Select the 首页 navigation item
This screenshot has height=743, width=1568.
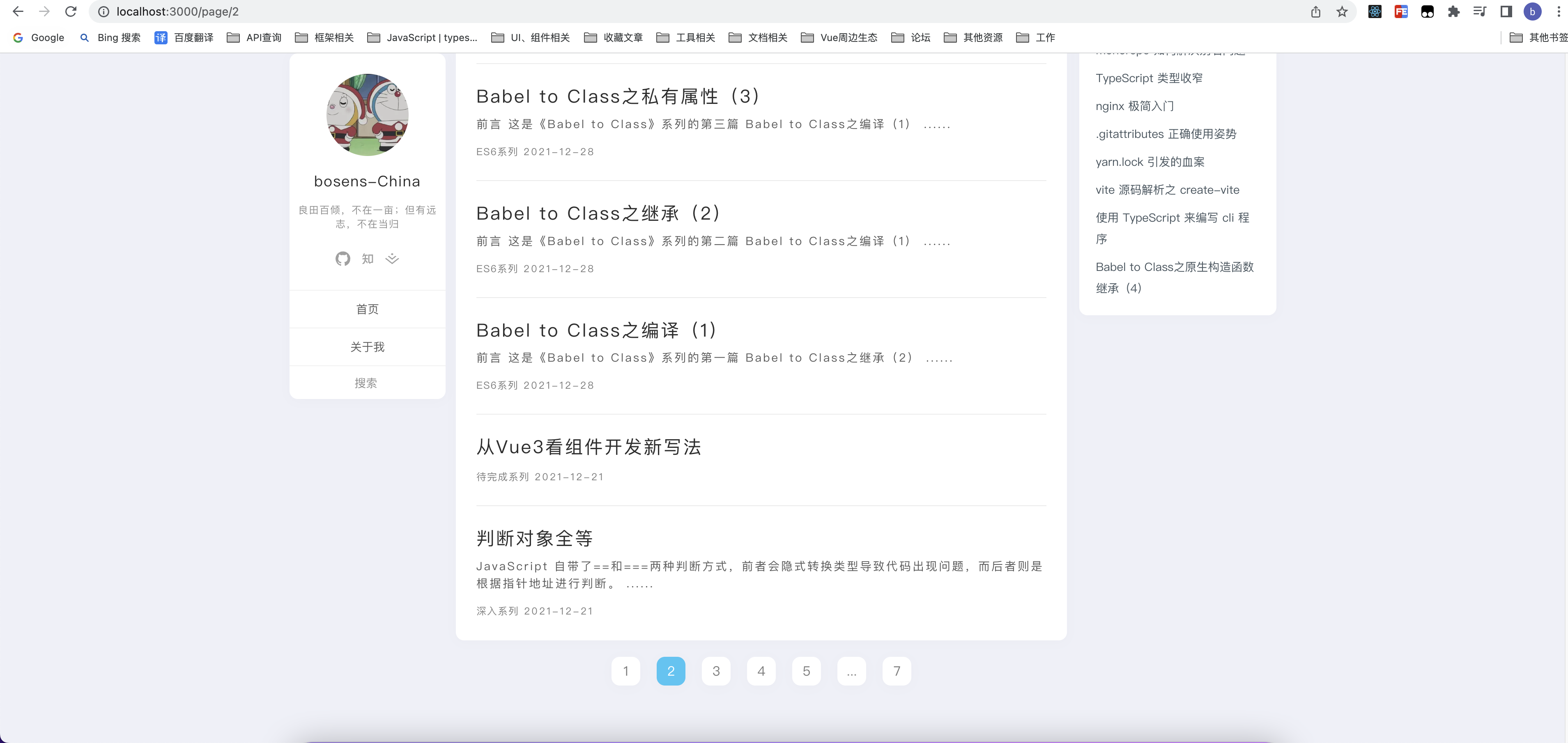point(367,309)
